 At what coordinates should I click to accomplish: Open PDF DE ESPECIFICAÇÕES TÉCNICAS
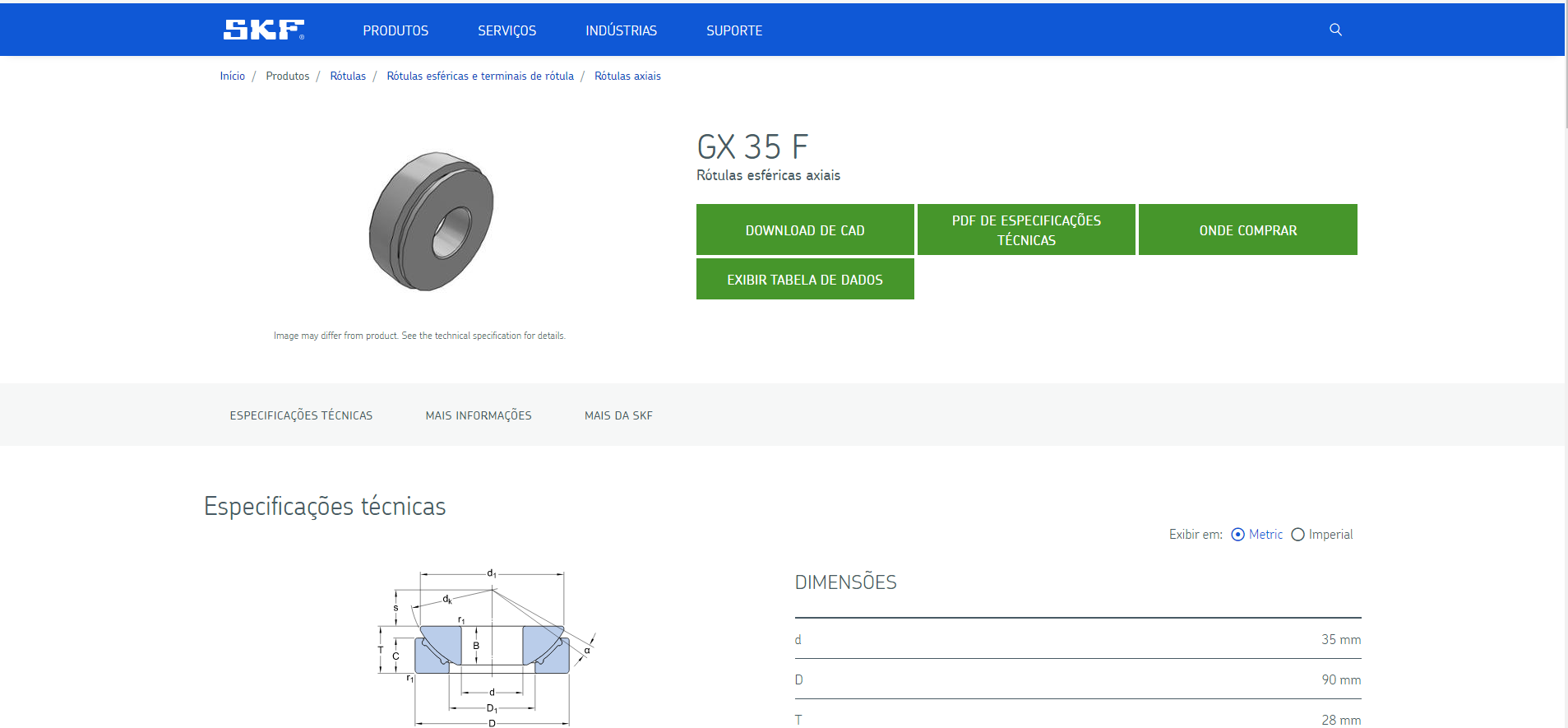click(1026, 230)
